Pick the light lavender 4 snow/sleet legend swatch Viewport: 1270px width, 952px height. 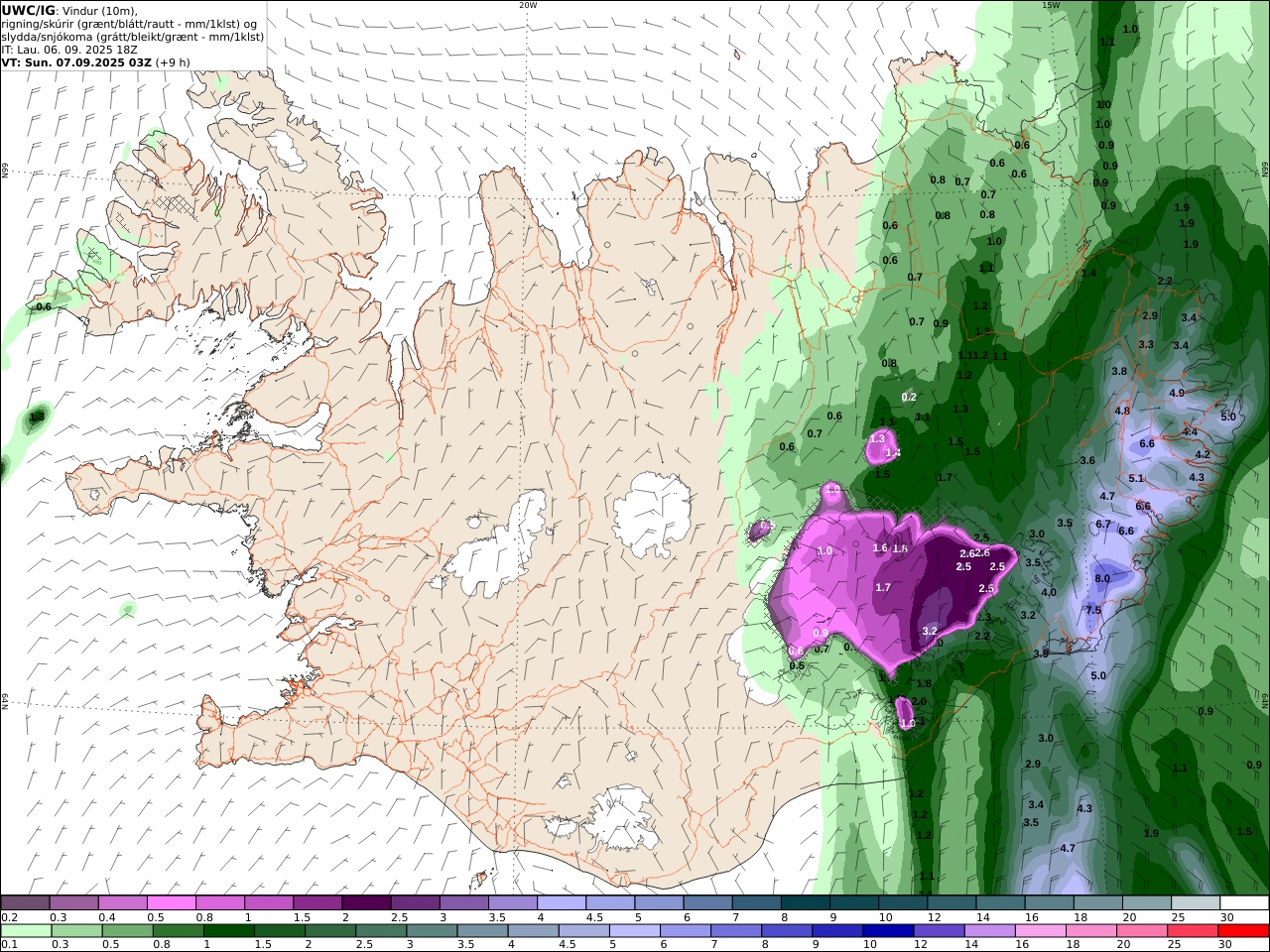pos(562,903)
